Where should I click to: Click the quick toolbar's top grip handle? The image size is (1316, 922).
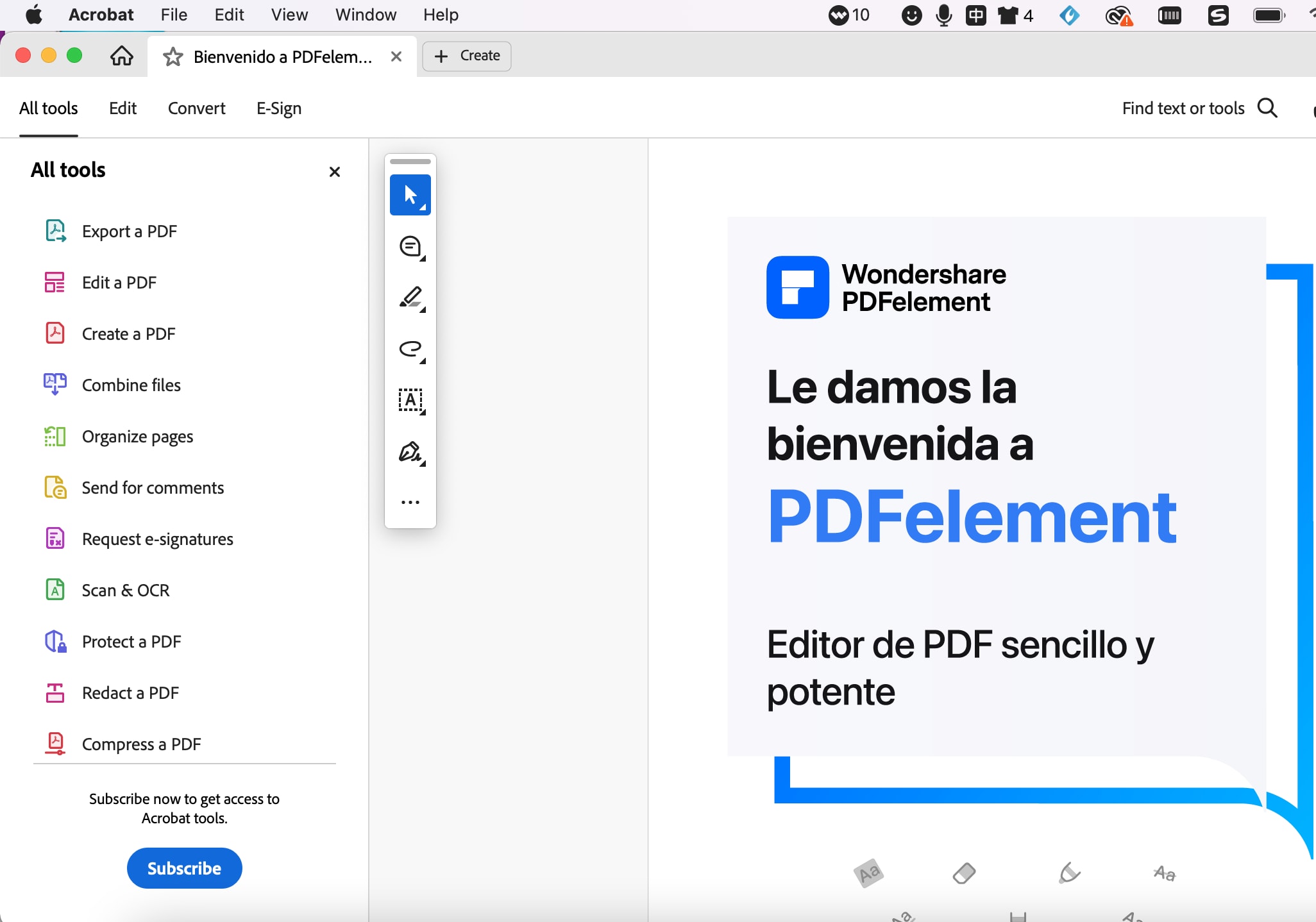click(410, 162)
